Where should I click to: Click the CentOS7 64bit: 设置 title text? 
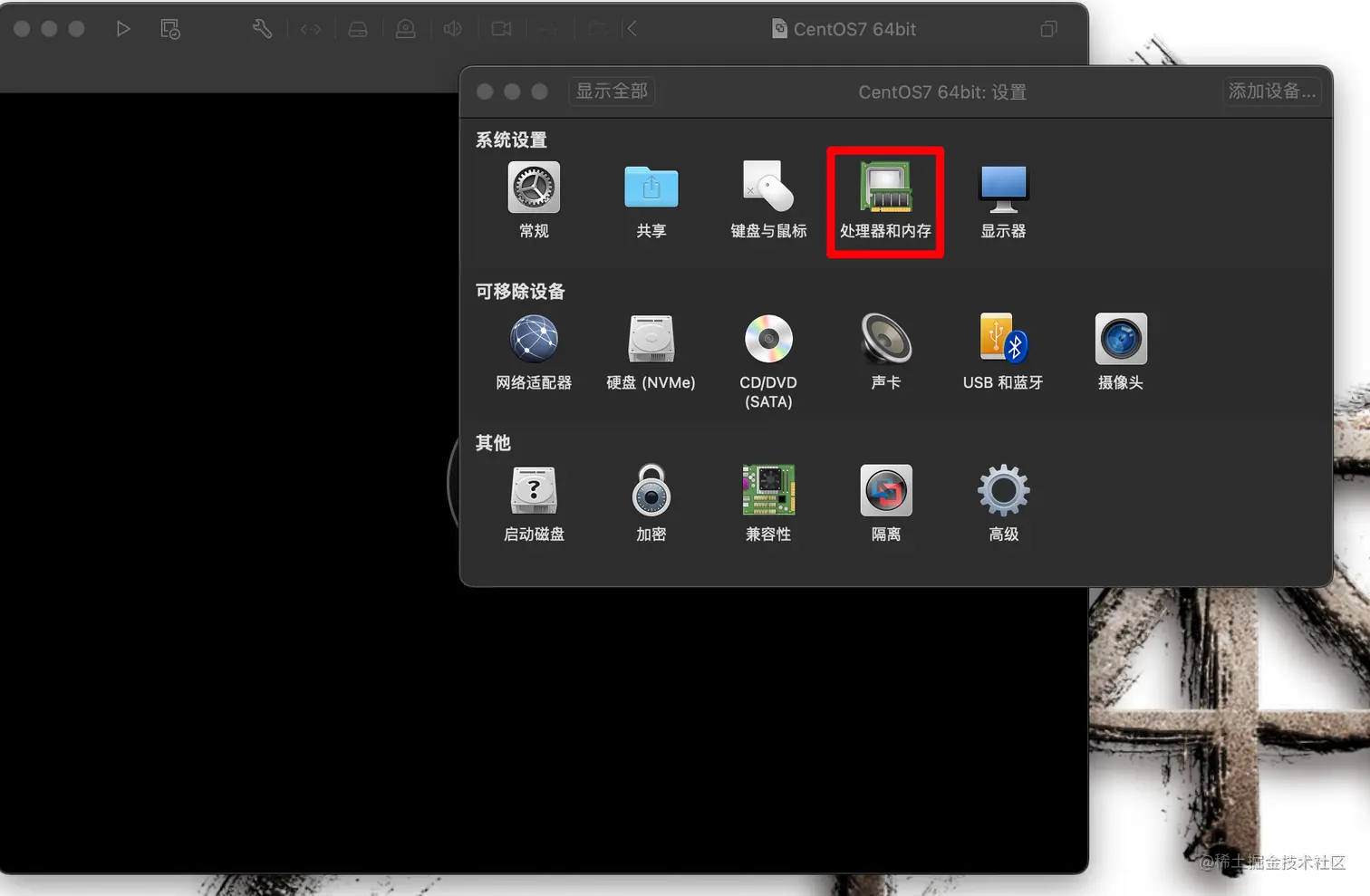942,92
